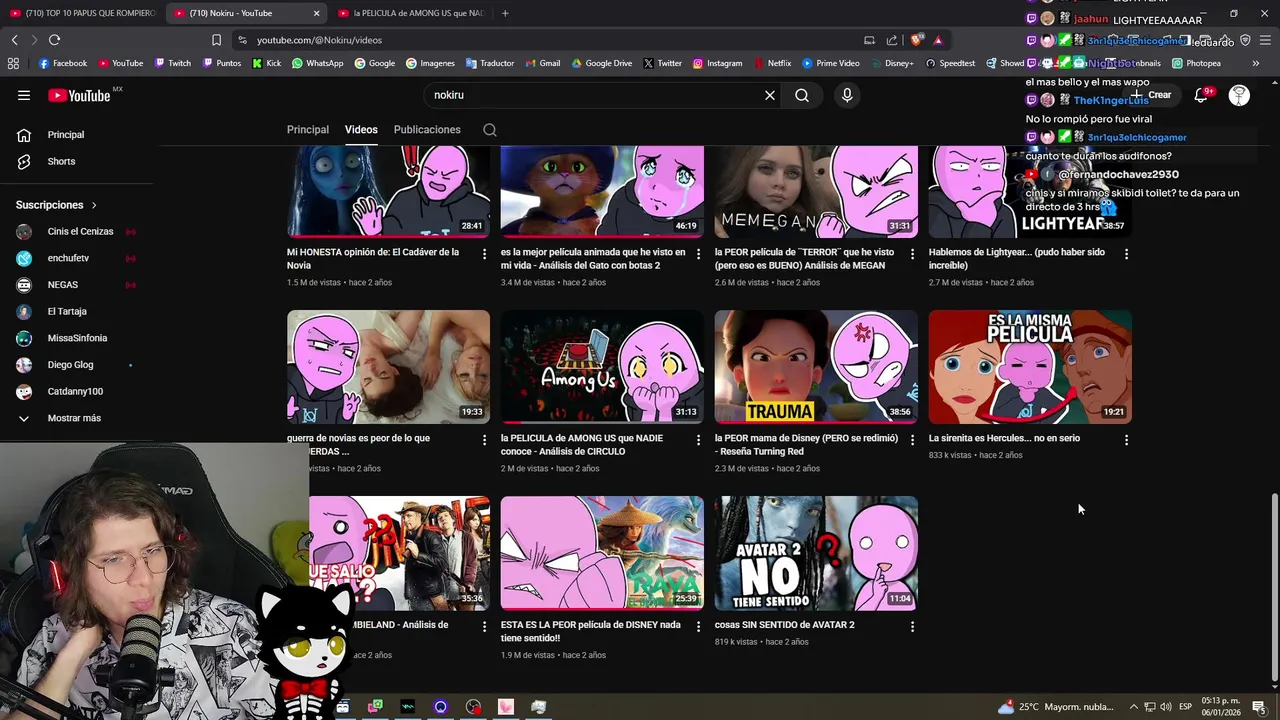Screen dimensions: 1280x720
Task: Open MissaSinfonia subscription channel
Action: pyautogui.click(x=76, y=338)
